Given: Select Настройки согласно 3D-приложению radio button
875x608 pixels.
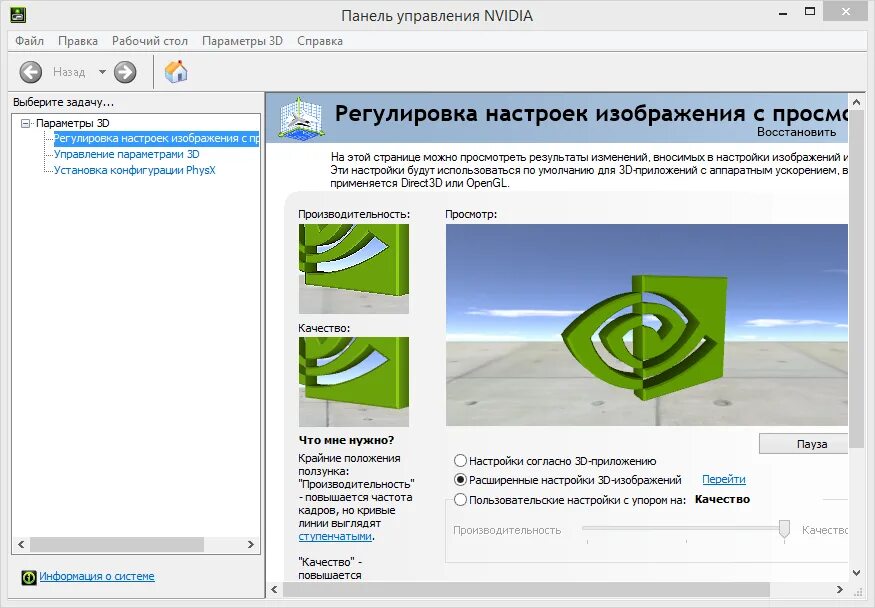Looking at the screenshot, I should [460, 461].
